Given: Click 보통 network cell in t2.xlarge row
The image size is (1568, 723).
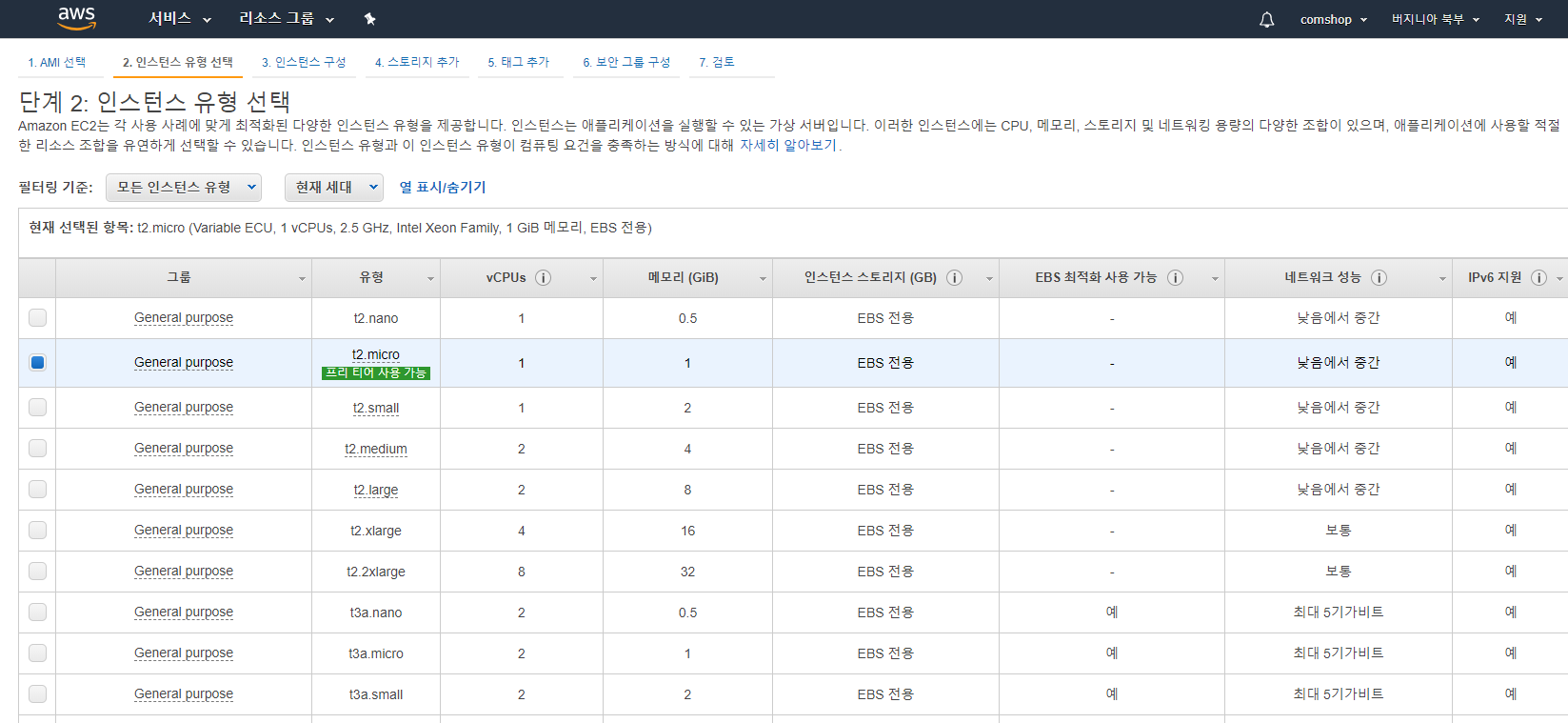Looking at the screenshot, I should (x=1339, y=531).
